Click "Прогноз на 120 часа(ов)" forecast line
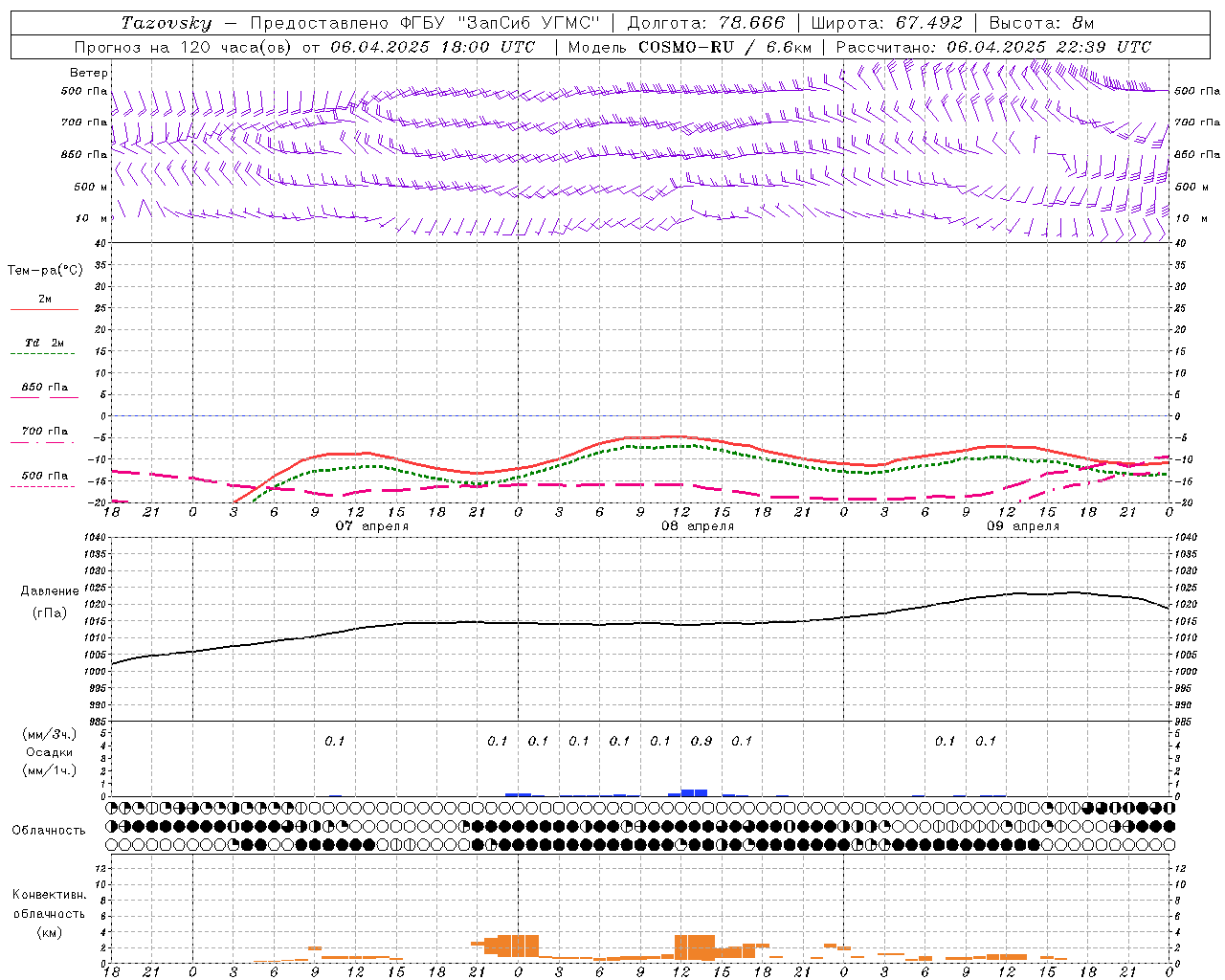The width and height of the screenshot is (1225, 980). pyautogui.click(x=185, y=47)
